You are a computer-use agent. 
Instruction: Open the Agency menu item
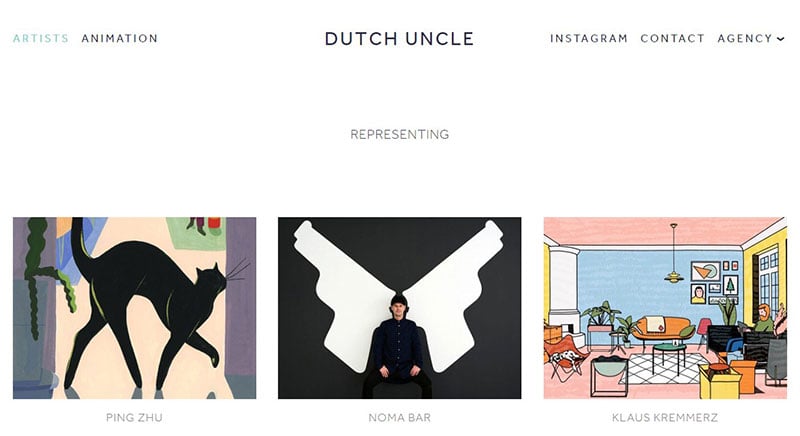pyautogui.click(x=745, y=38)
